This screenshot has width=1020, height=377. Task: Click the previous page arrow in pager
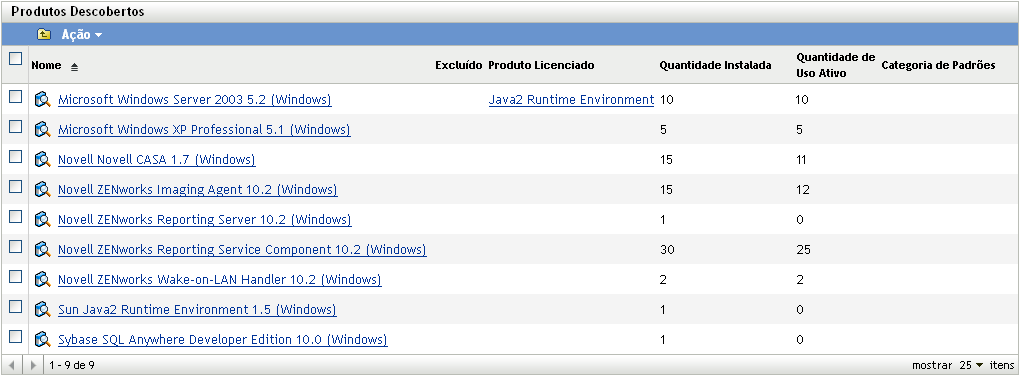[12, 365]
